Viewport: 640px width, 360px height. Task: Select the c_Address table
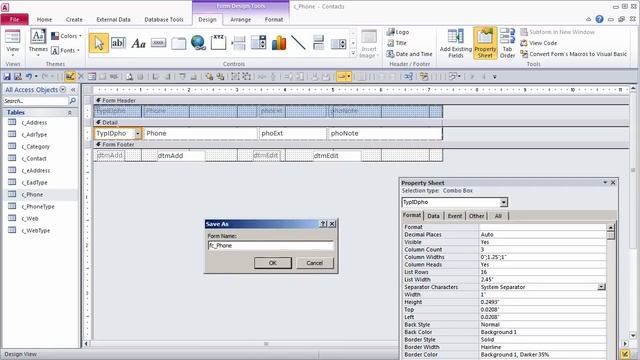pyautogui.click(x=34, y=122)
